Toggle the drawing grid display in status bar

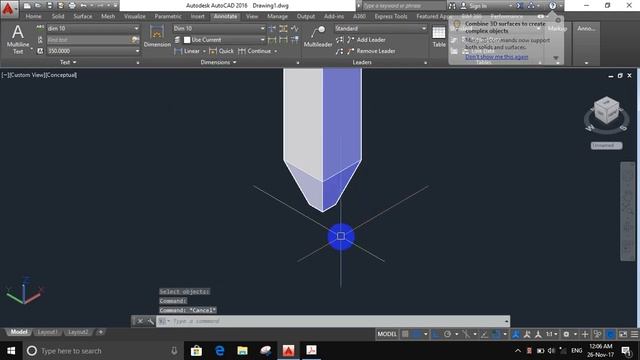pos(405,334)
